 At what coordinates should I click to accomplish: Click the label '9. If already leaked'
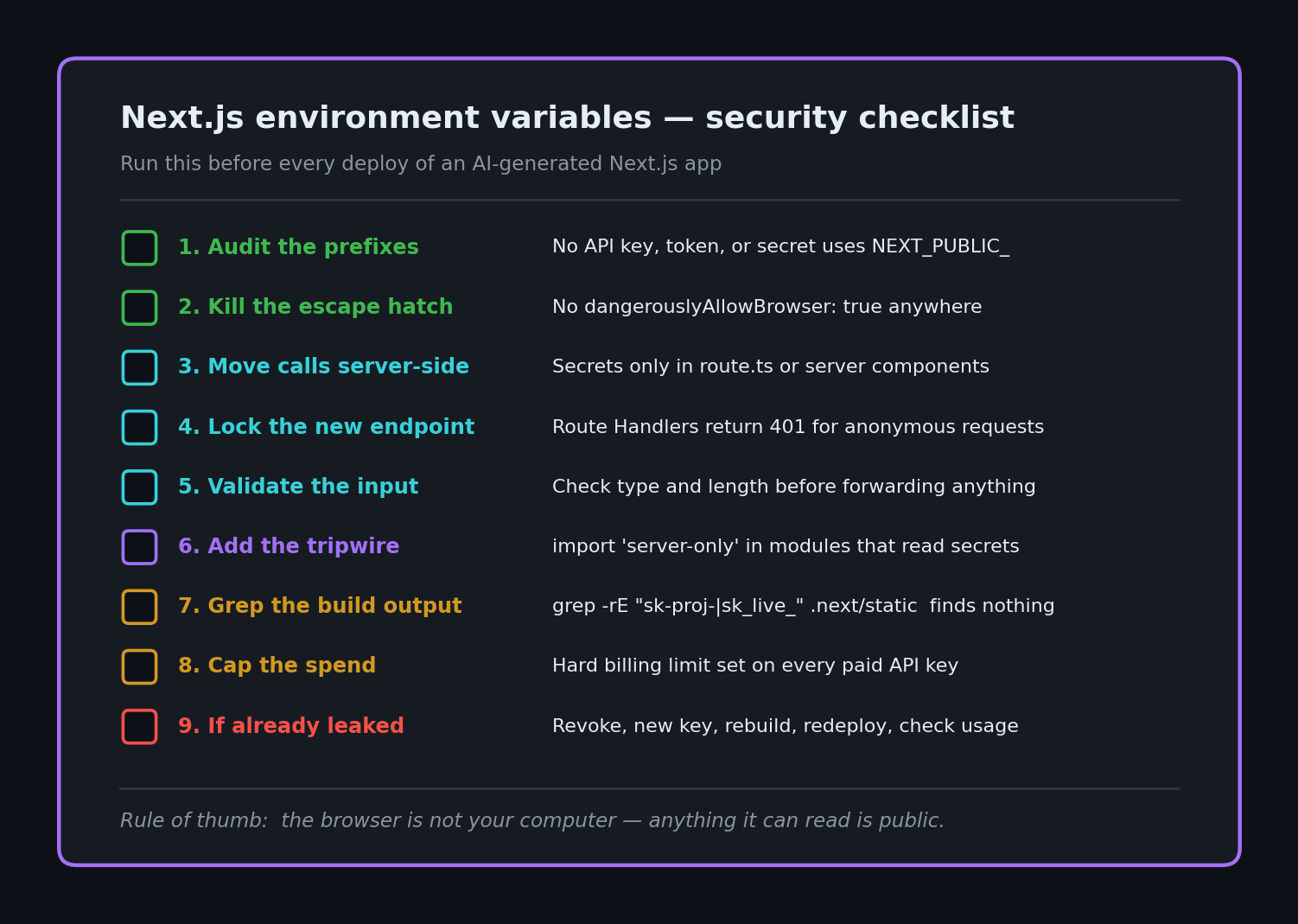point(291,727)
